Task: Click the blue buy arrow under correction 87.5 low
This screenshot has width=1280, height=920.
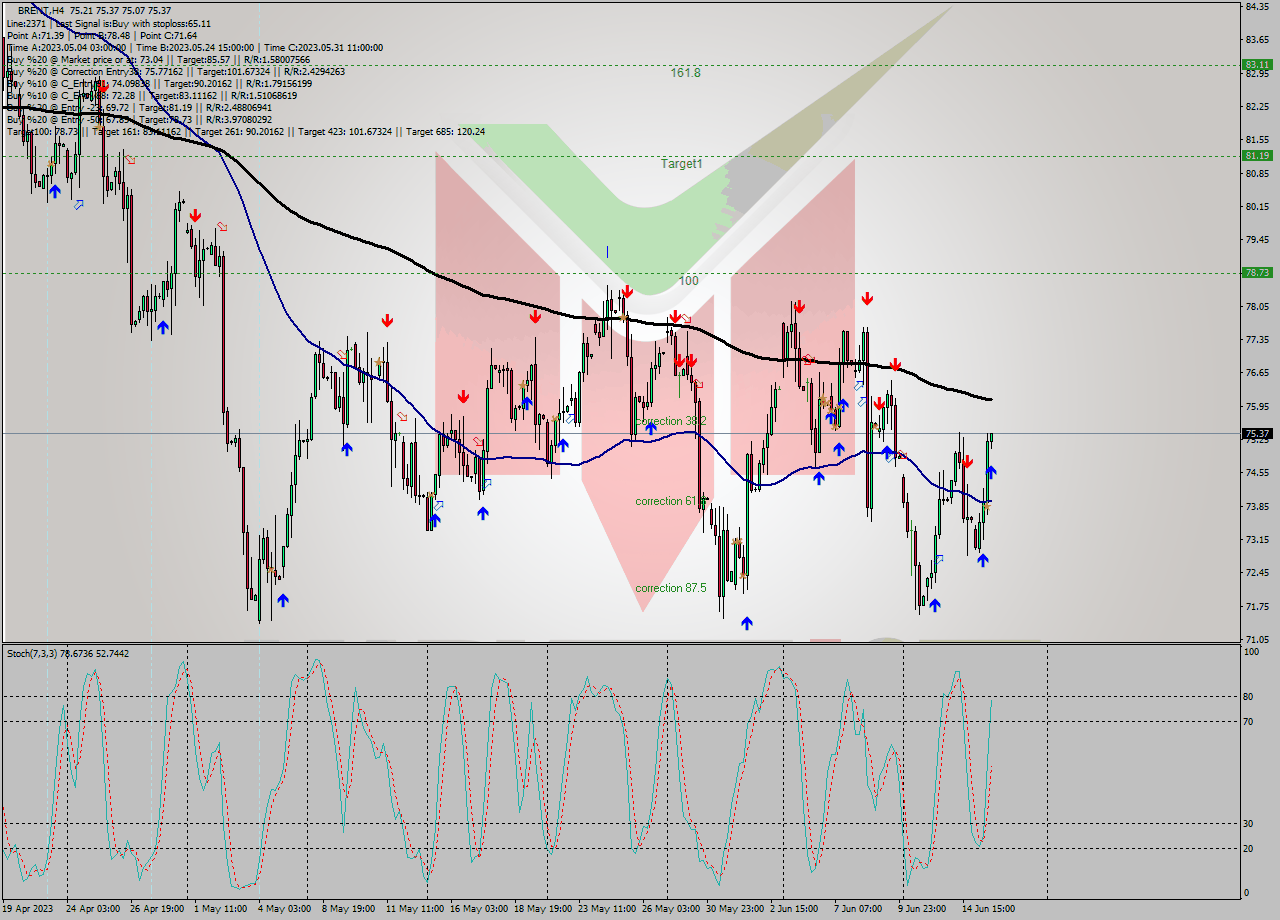Action: (x=746, y=623)
